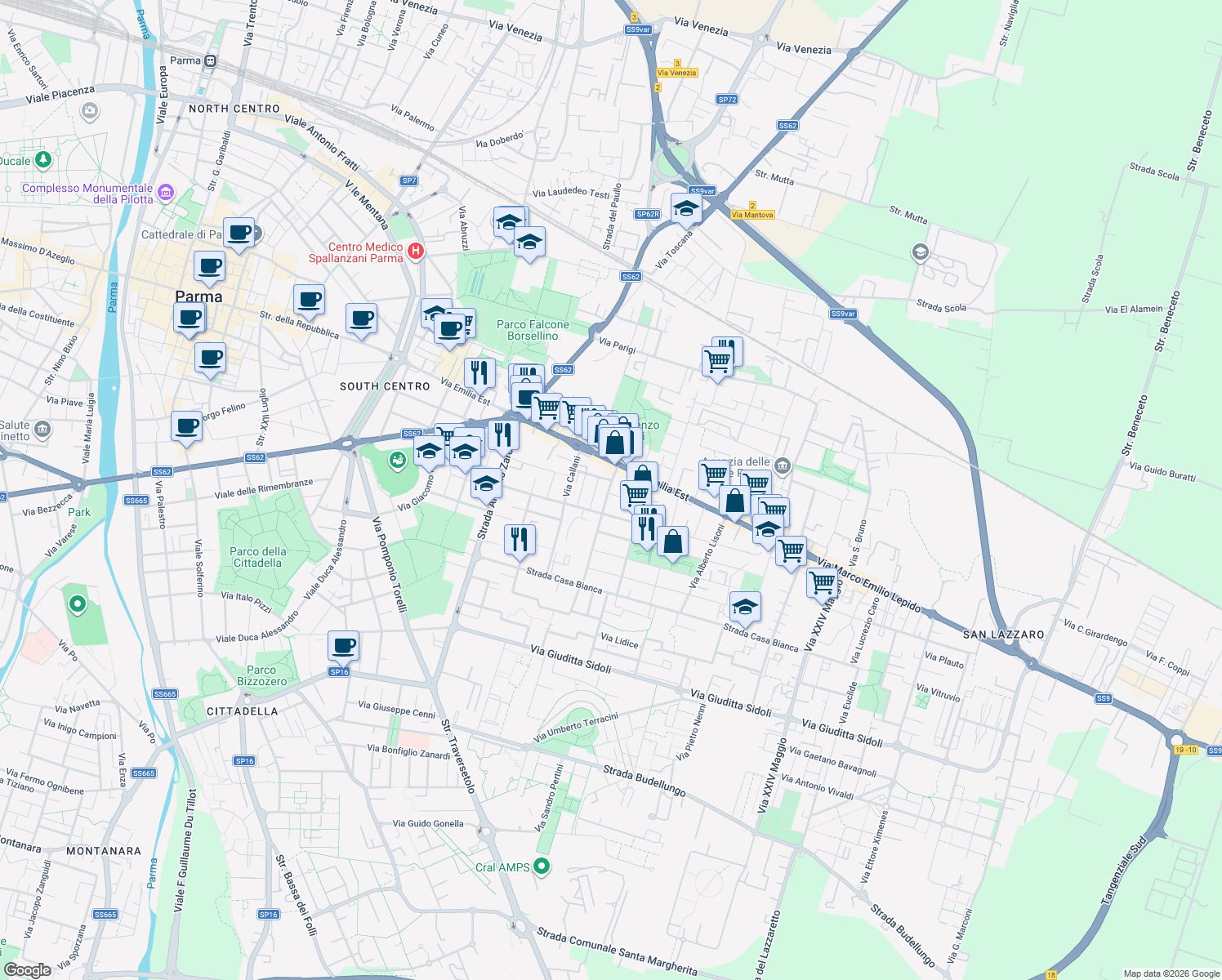Click the green tree icon in Parco Ducale

click(43, 158)
